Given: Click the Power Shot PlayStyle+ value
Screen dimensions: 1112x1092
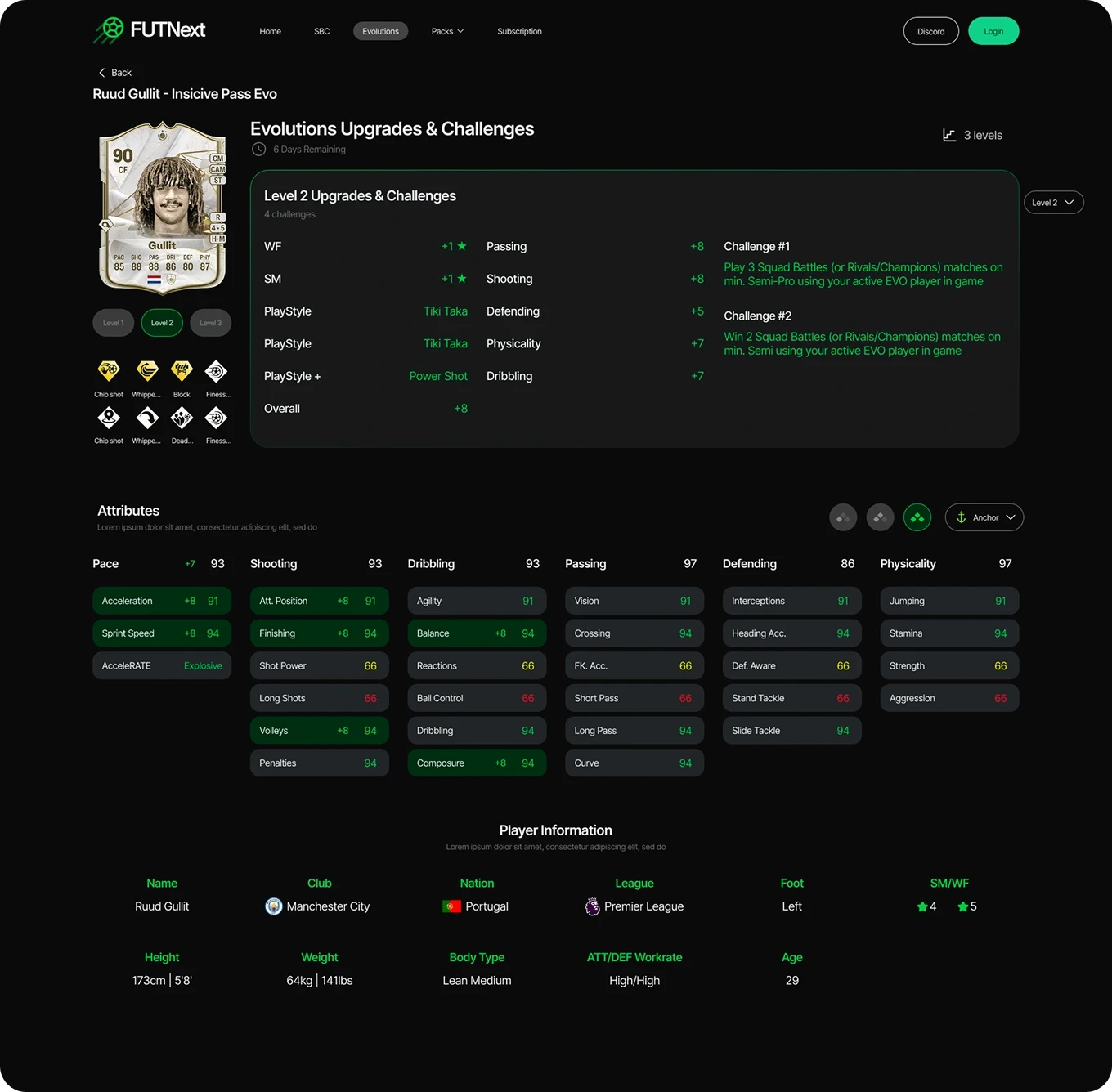Looking at the screenshot, I should 438,376.
